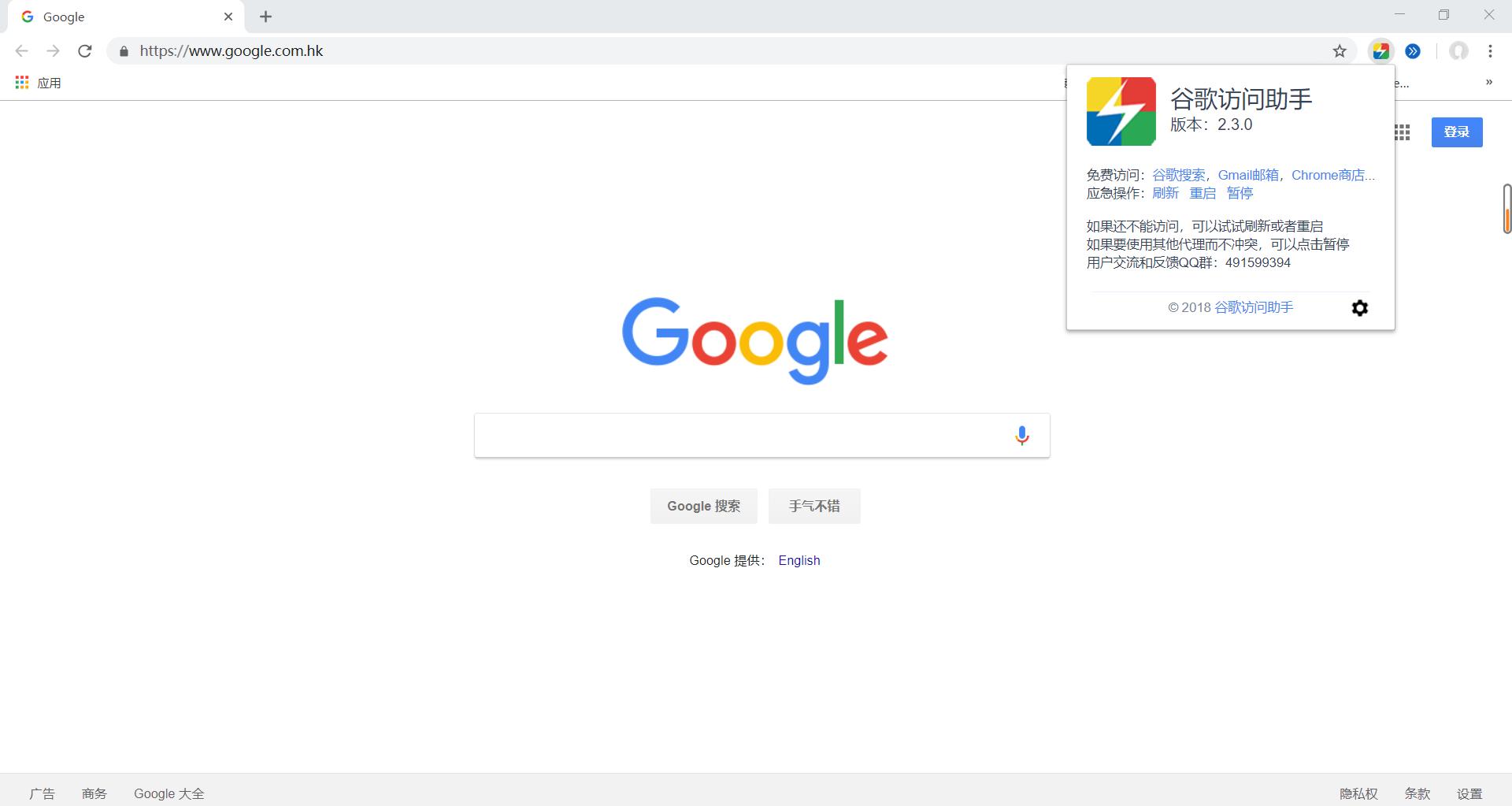Click Chrome商店 truncated link to expand

tap(1333, 175)
